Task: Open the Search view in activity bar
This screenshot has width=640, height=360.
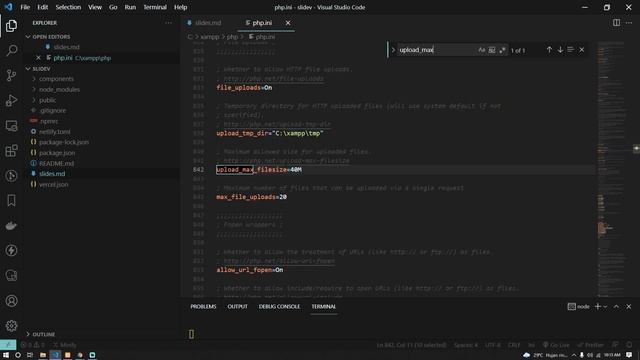Action: 11,51
